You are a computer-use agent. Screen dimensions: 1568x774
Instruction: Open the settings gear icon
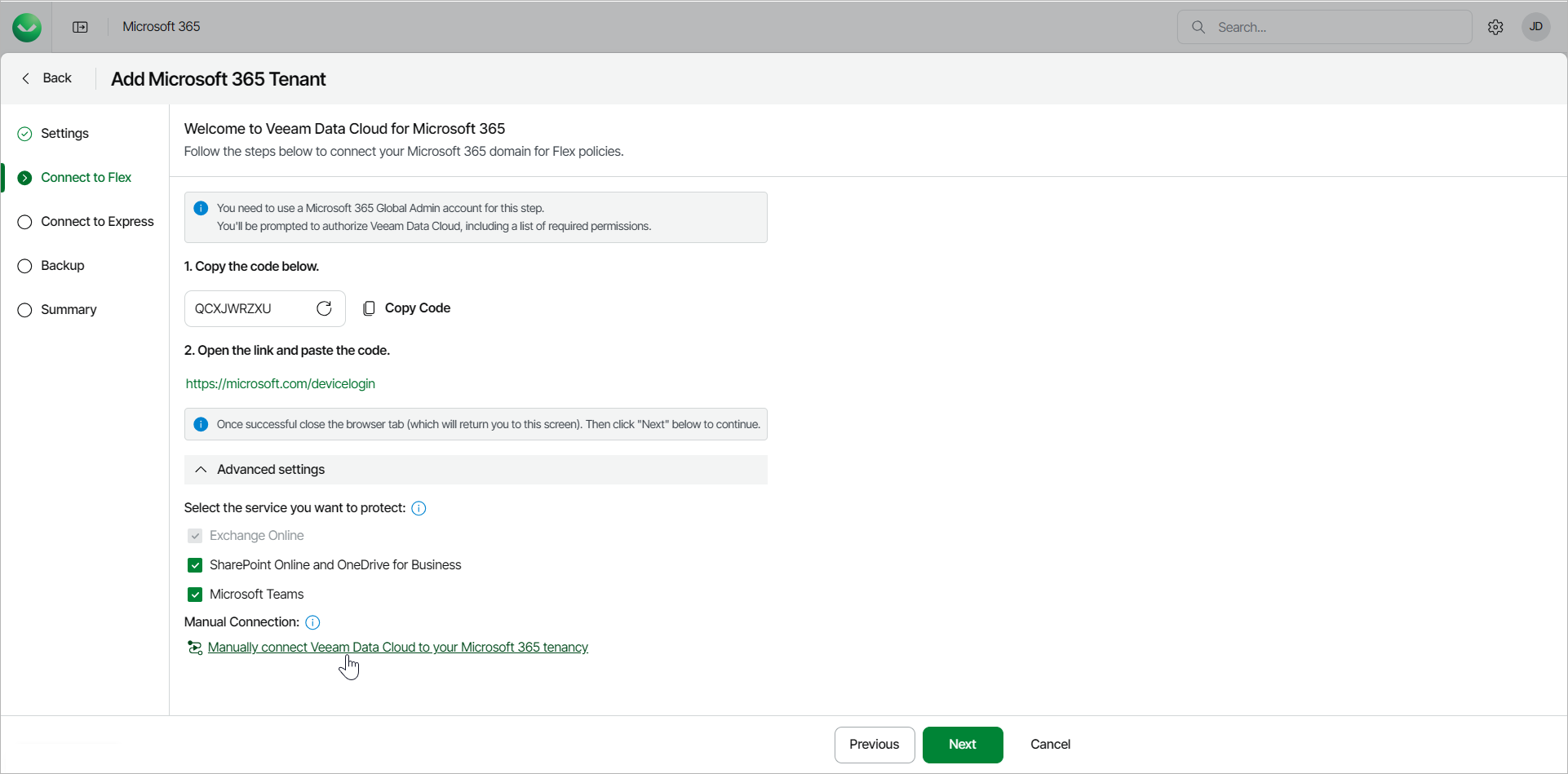[1495, 27]
